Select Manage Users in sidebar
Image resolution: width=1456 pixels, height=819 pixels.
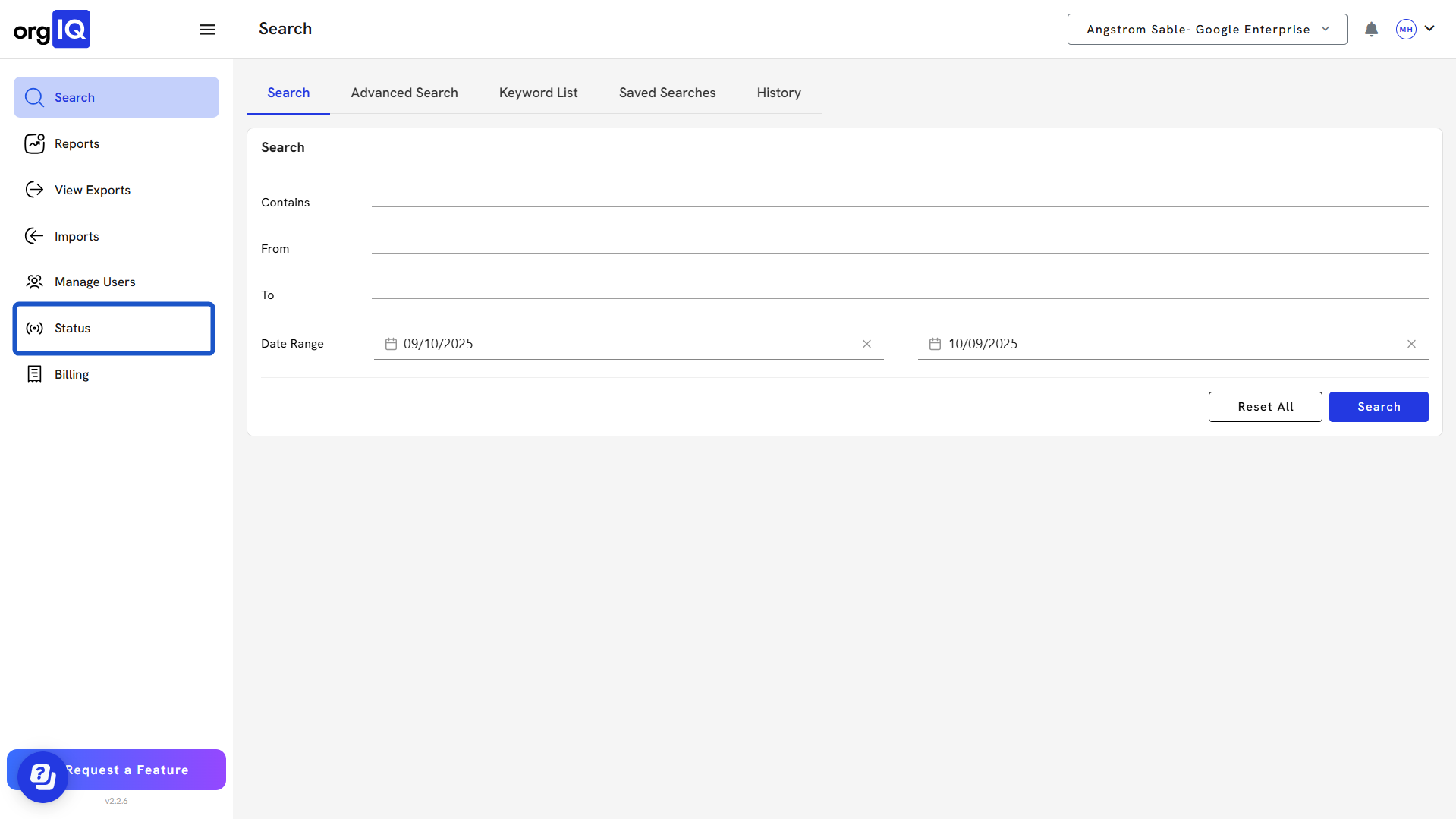click(94, 282)
